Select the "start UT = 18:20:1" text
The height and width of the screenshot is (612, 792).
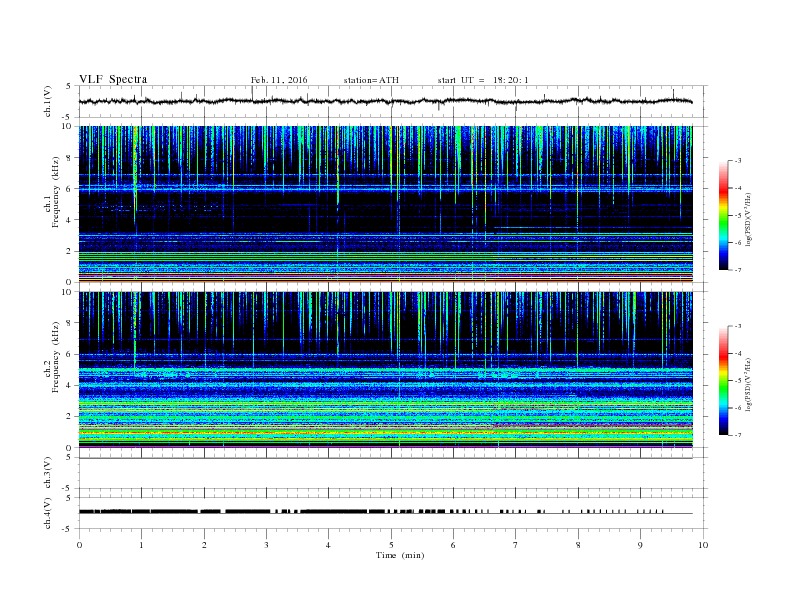483,80
